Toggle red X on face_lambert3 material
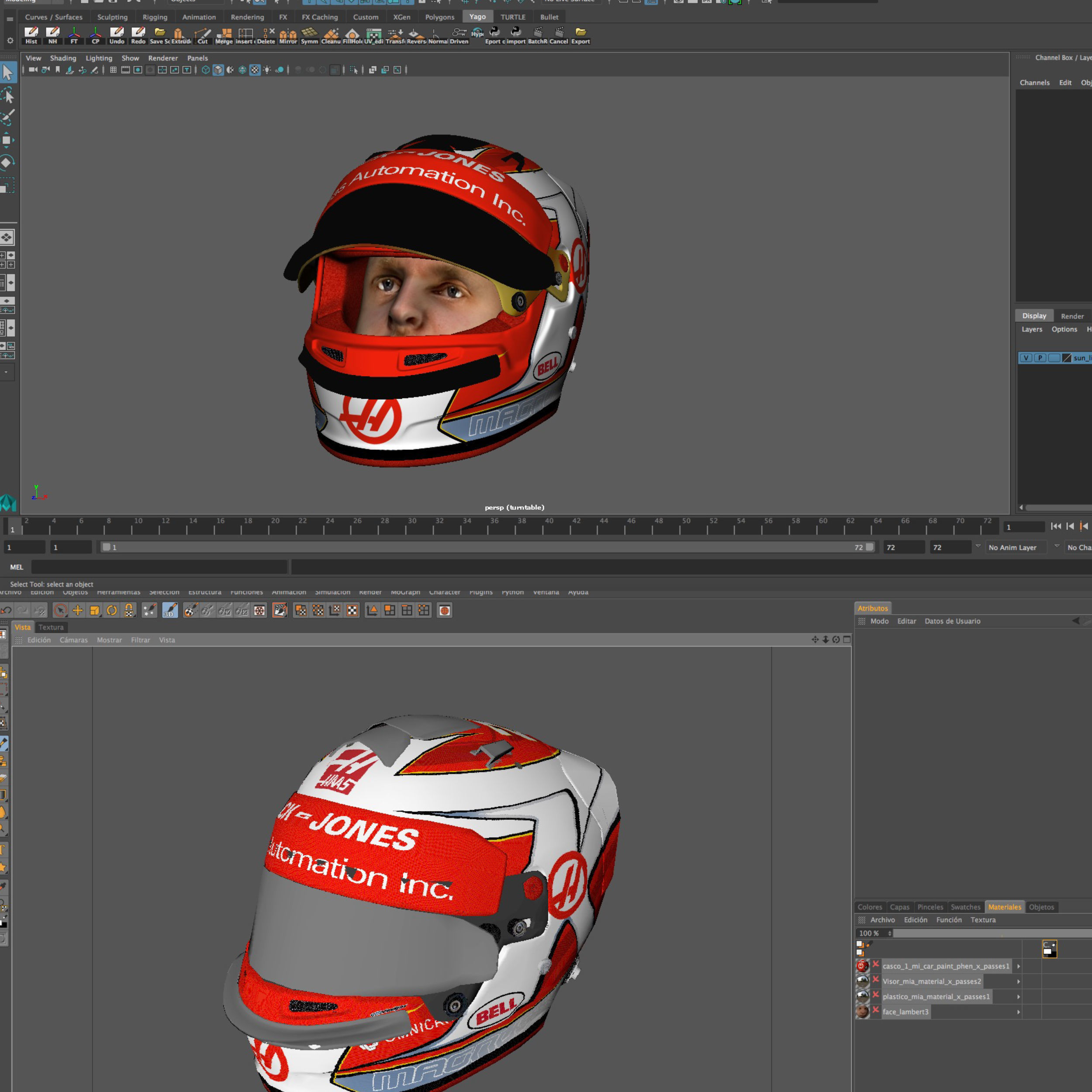This screenshot has width=1092, height=1092. pos(875,1010)
